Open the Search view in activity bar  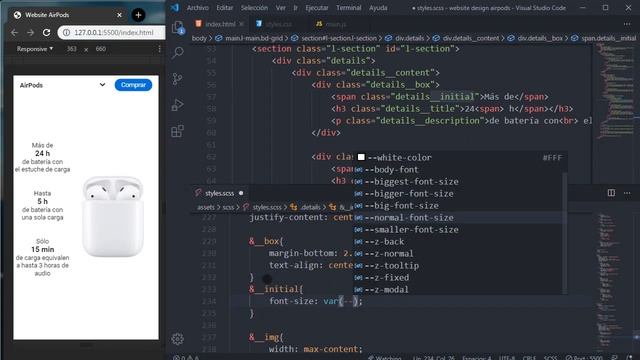click(x=178, y=52)
